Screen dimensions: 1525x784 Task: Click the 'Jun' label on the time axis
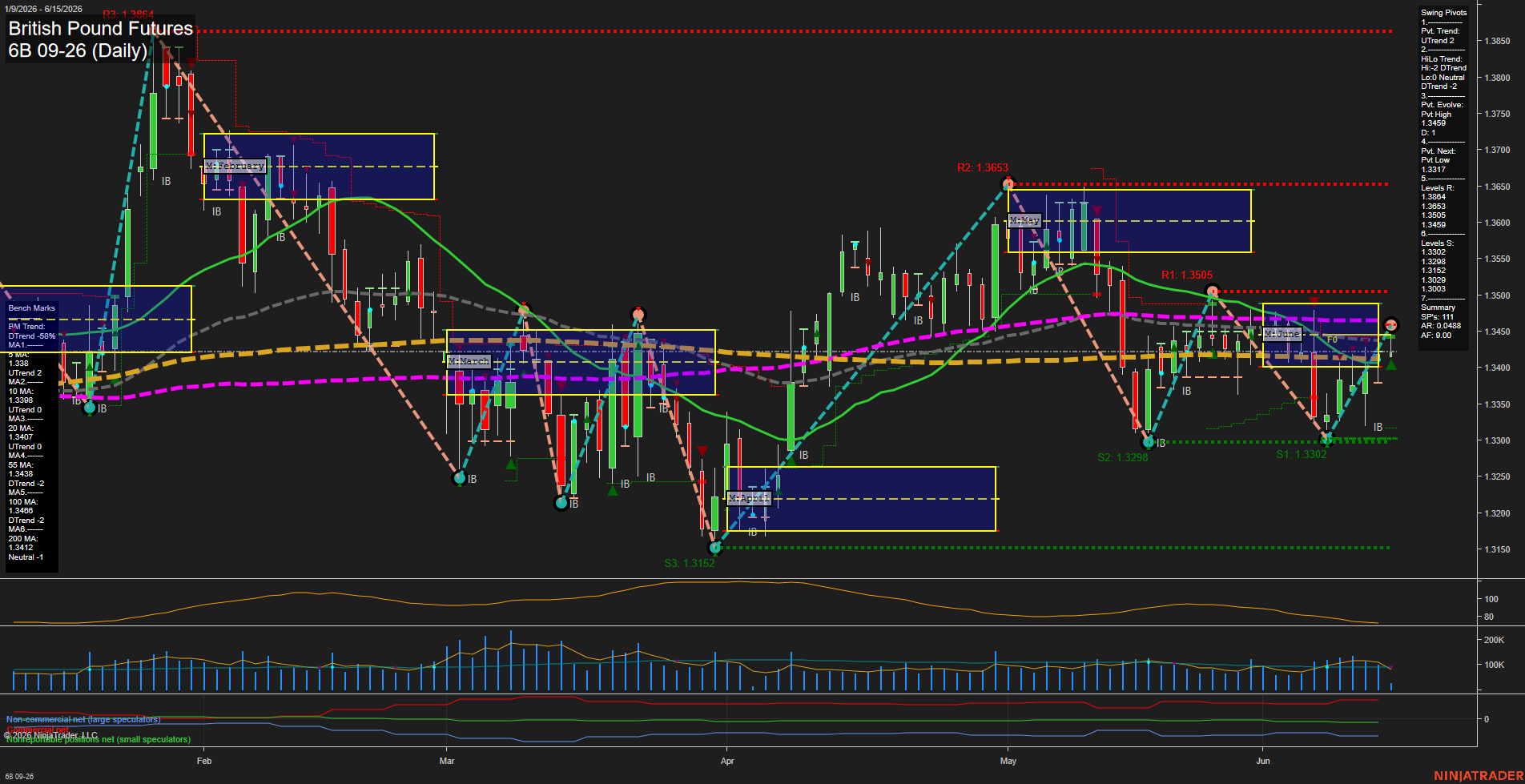click(x=1263, y=762)
